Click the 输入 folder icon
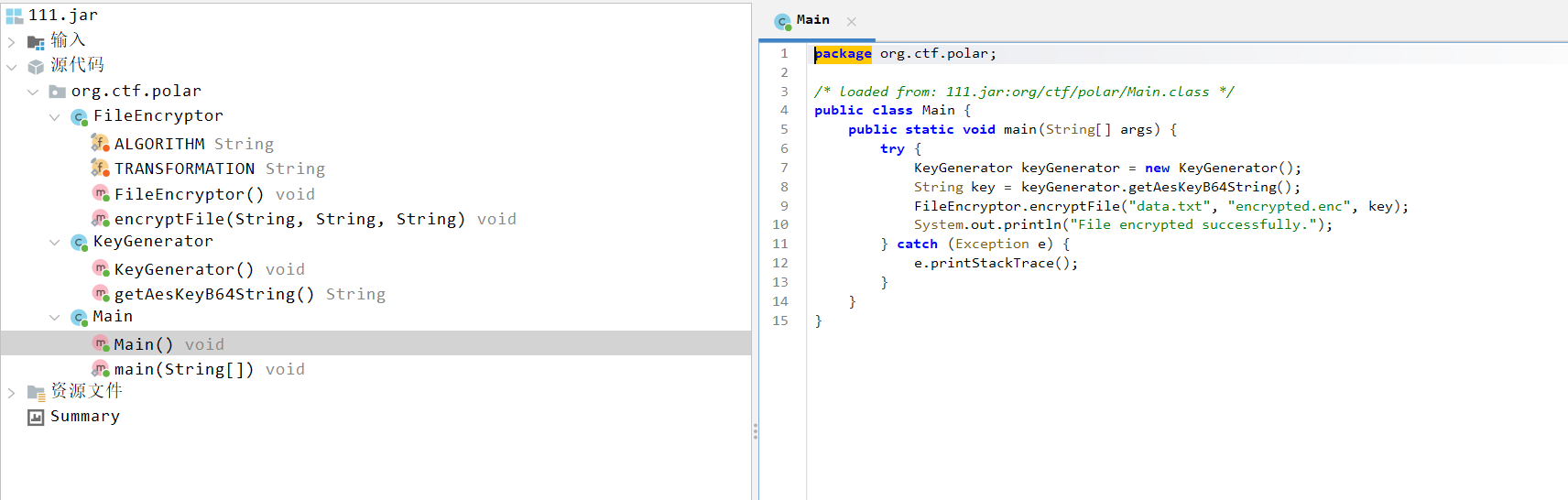This screenshot has height=500, width=1568. point(36,42)
